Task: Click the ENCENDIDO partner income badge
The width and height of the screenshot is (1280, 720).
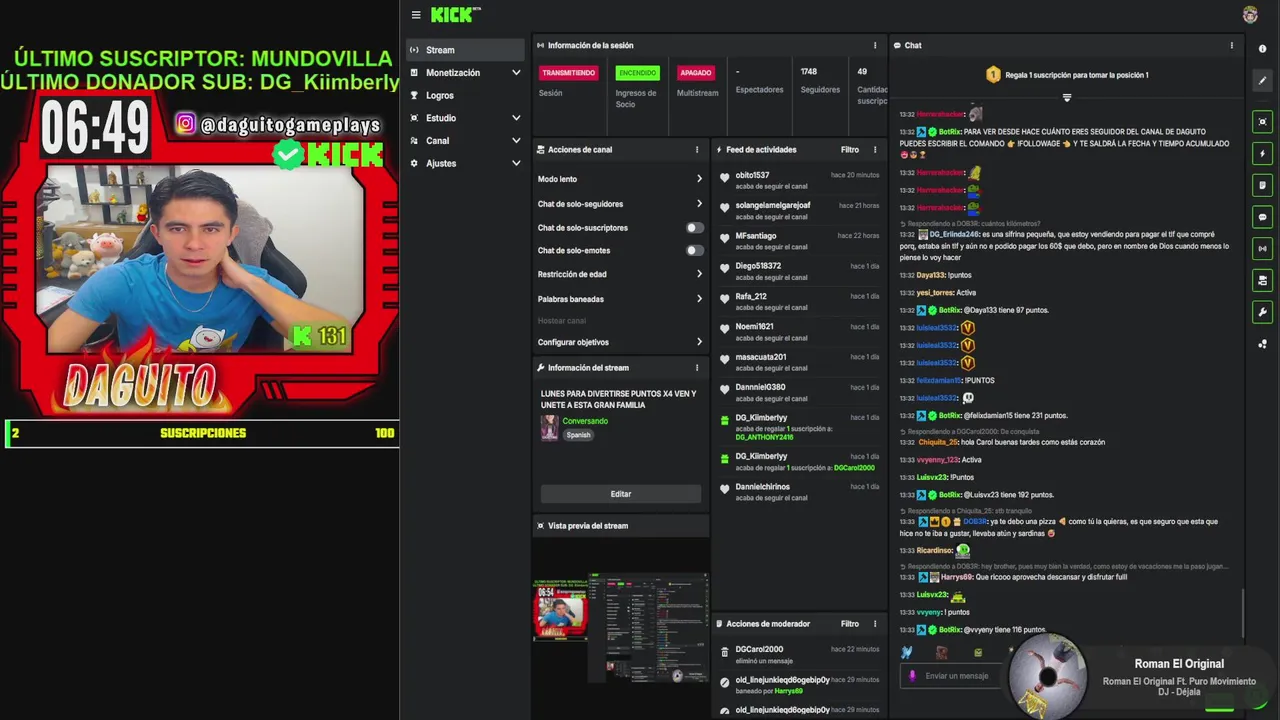Action: pyautogui.click(x=638, y=73)
